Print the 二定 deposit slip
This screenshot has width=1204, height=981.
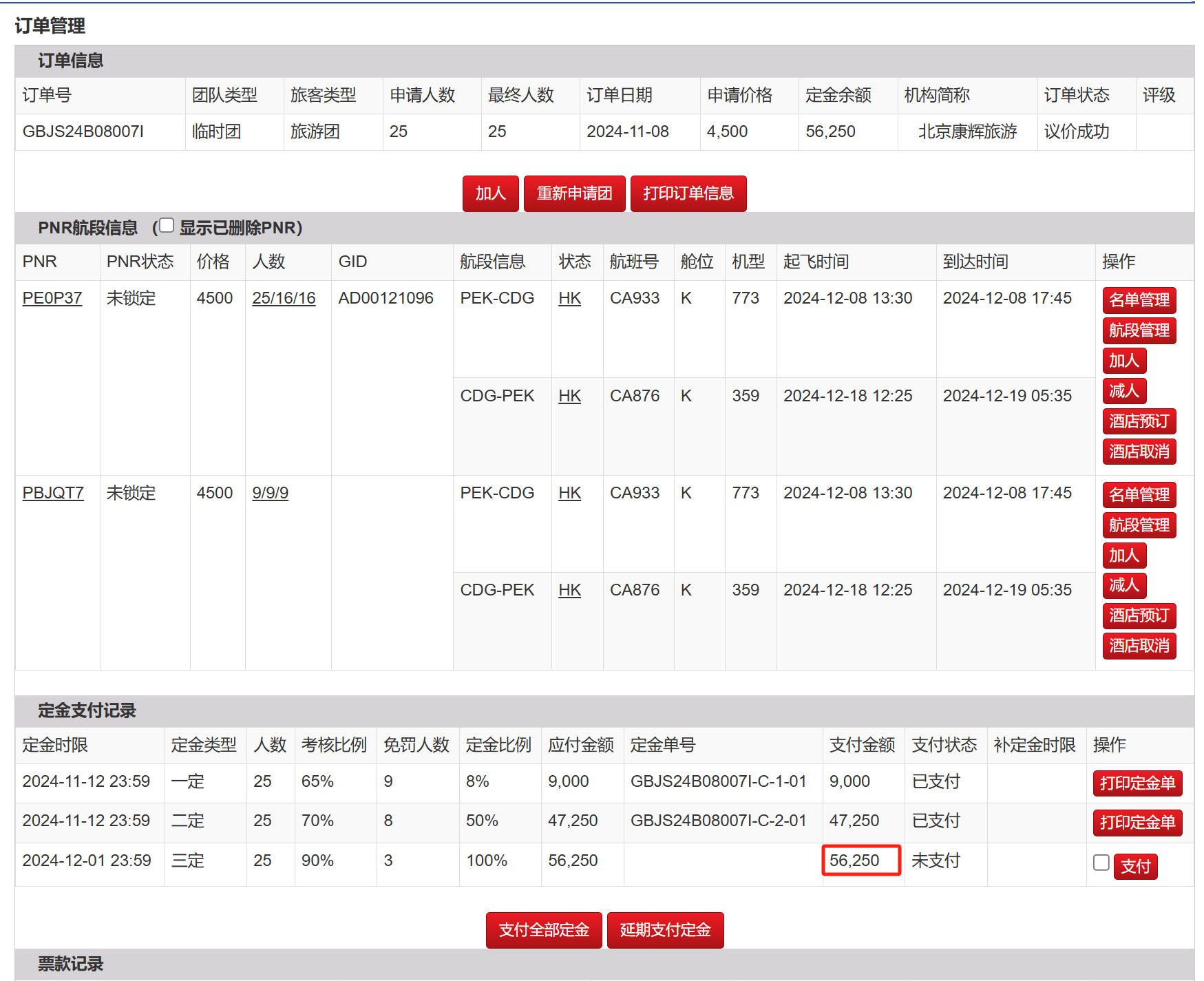pyautogui.click(x=1137, y=823)
